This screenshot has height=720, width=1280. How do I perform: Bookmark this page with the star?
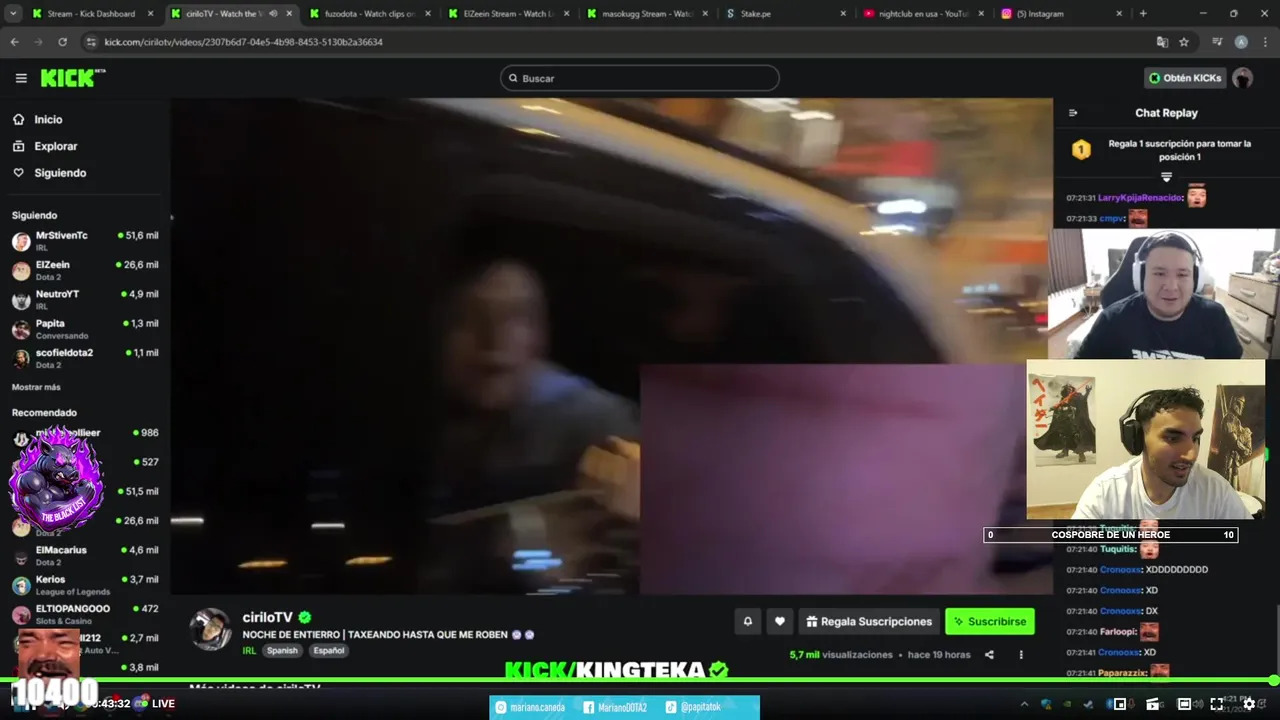click(x=1184, y=42)
